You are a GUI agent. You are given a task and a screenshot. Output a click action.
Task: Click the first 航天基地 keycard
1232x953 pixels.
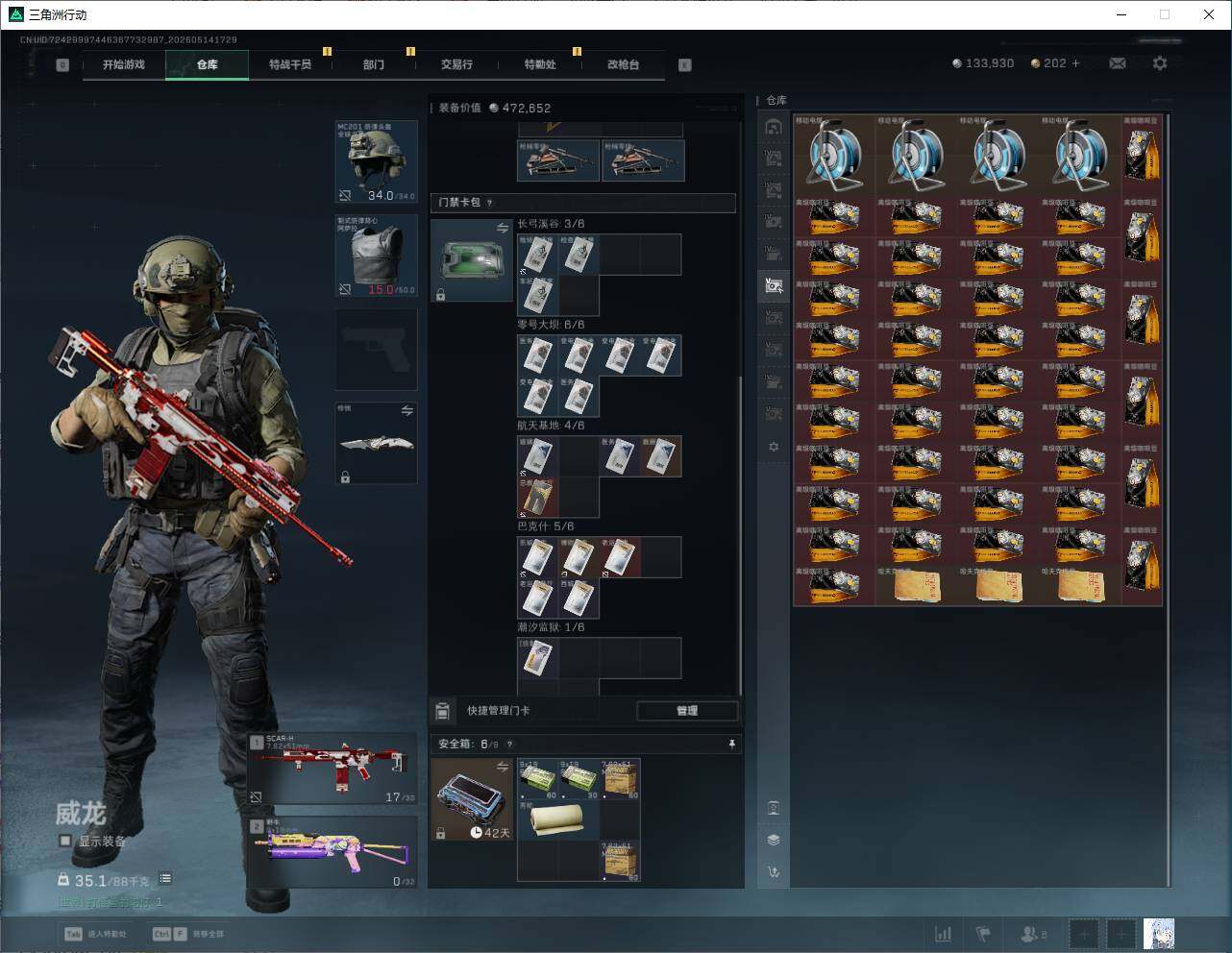point(538,456)
